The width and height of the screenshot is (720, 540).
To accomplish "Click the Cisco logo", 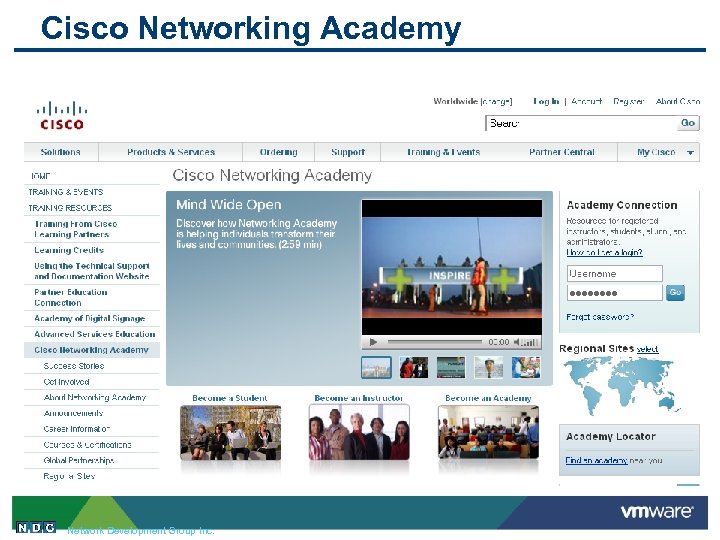I will coord(62,117).
